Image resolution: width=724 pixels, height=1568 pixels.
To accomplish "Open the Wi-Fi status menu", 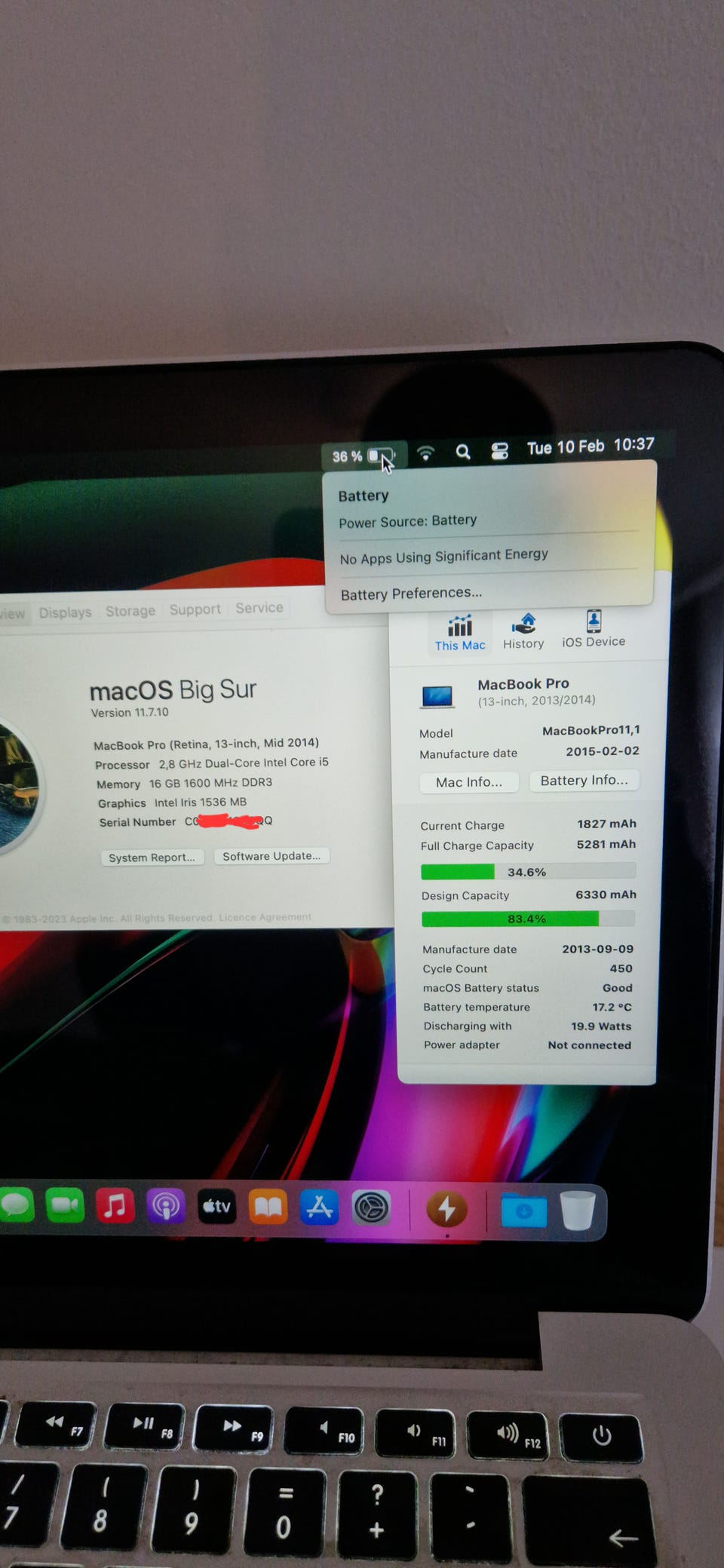I will pos(426,453).
